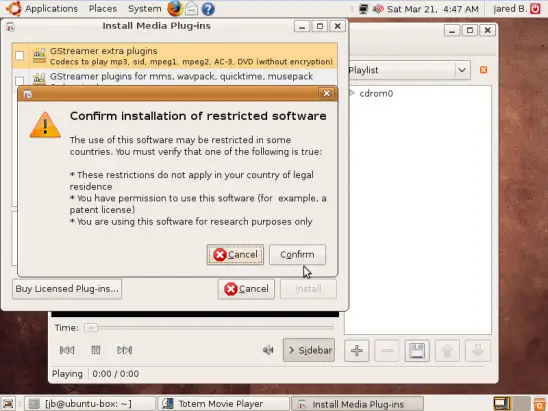Minimize the Totem Movie Player window
The width and height of the screenshot is (548, 411).
pos(452,30)
